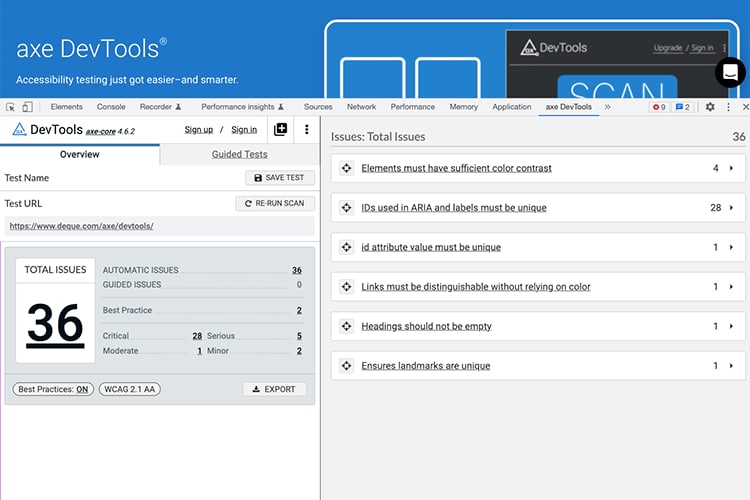Open the Performance tab

pyautogui.click(x=413, y=107)
